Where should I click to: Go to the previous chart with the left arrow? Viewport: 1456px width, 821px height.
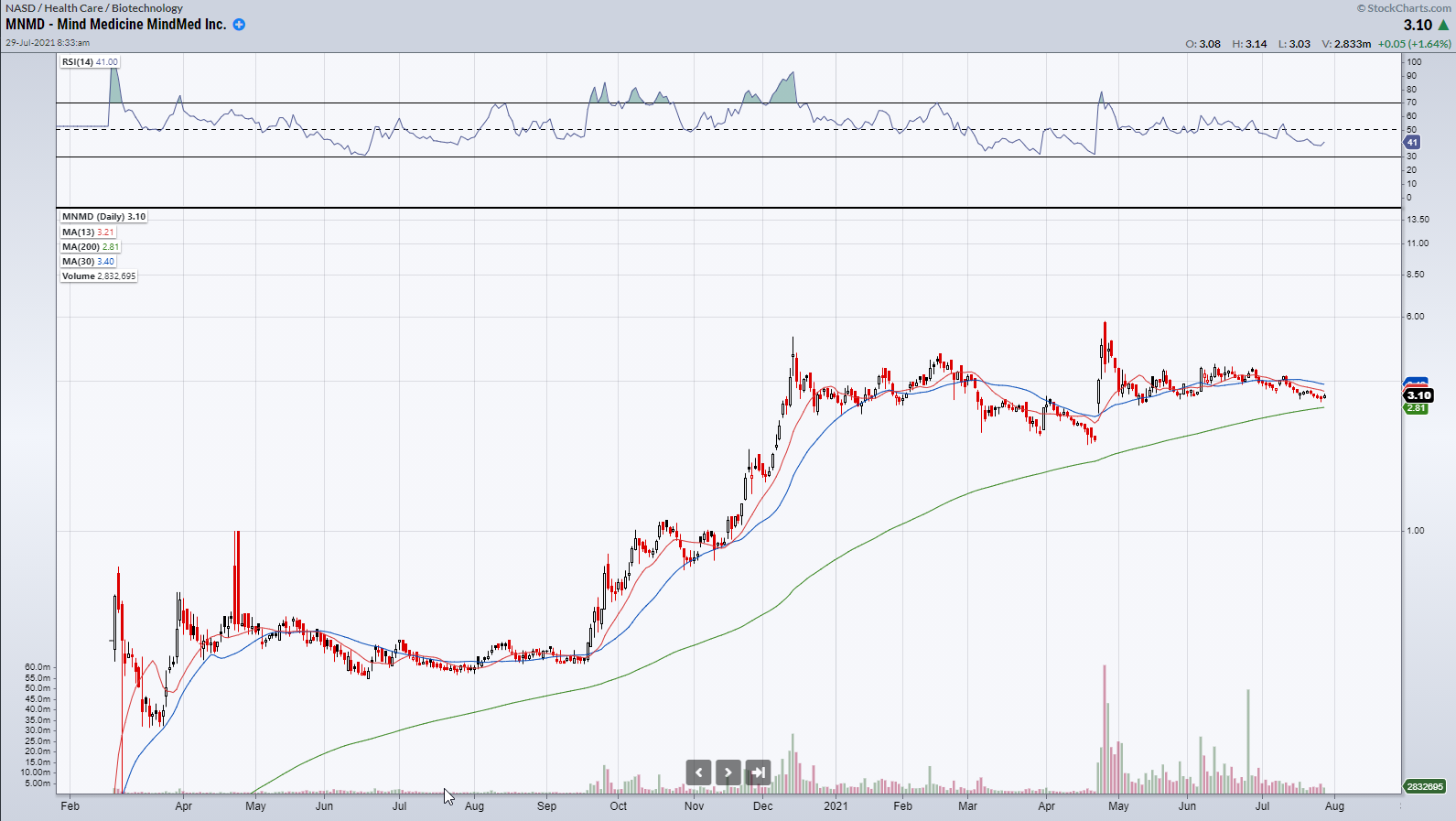(698, 772)
